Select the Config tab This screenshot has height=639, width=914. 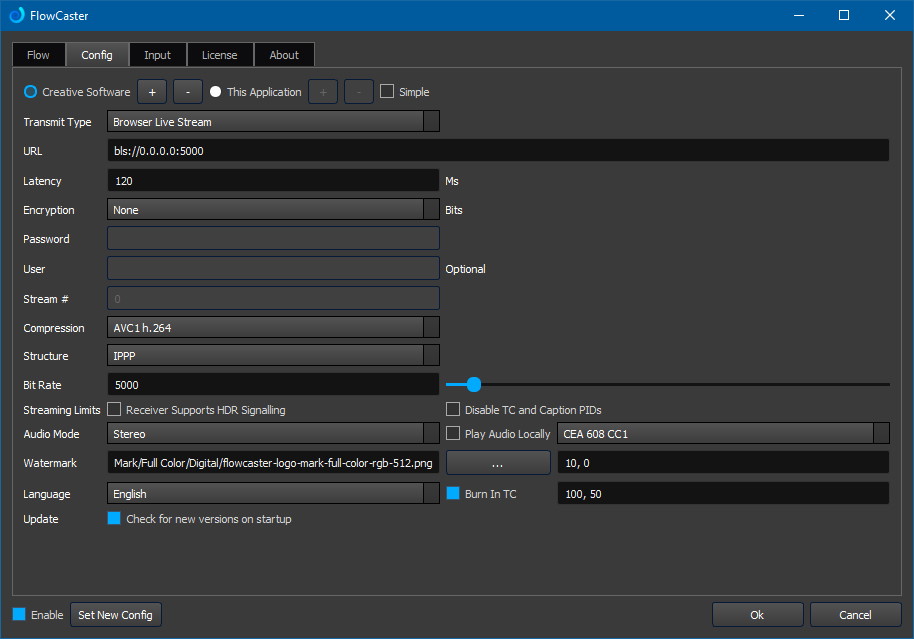tap(97, 55)
